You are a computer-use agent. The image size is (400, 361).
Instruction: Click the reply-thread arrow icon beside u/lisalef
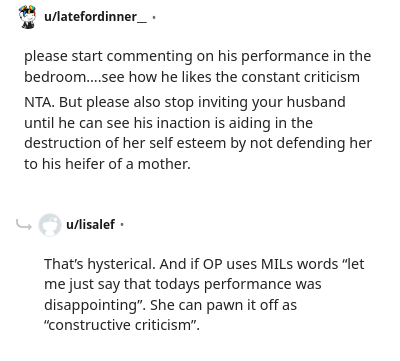pyautogui.click(x=24, y=225)
